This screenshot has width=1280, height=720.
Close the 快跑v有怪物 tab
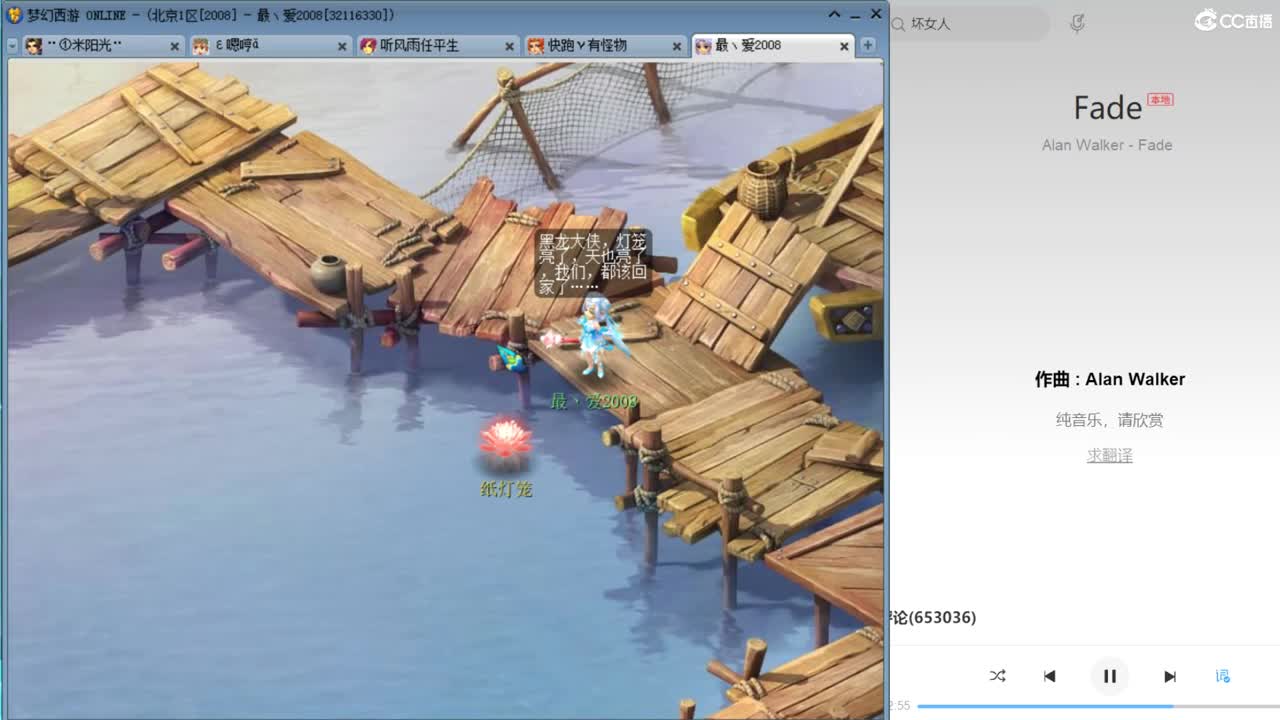tap(677, 46)
